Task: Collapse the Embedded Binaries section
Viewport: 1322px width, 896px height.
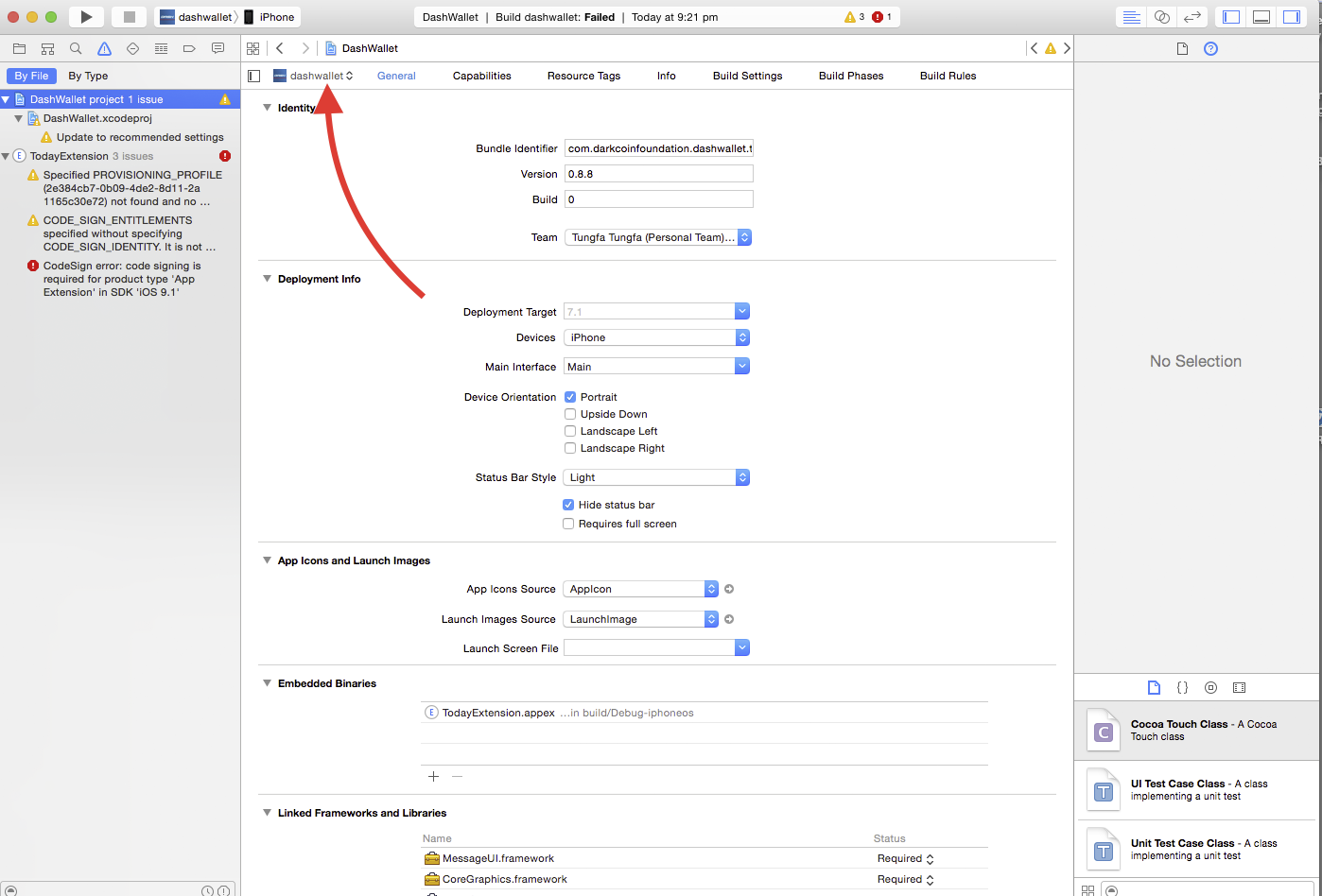Action: point(268,683)
